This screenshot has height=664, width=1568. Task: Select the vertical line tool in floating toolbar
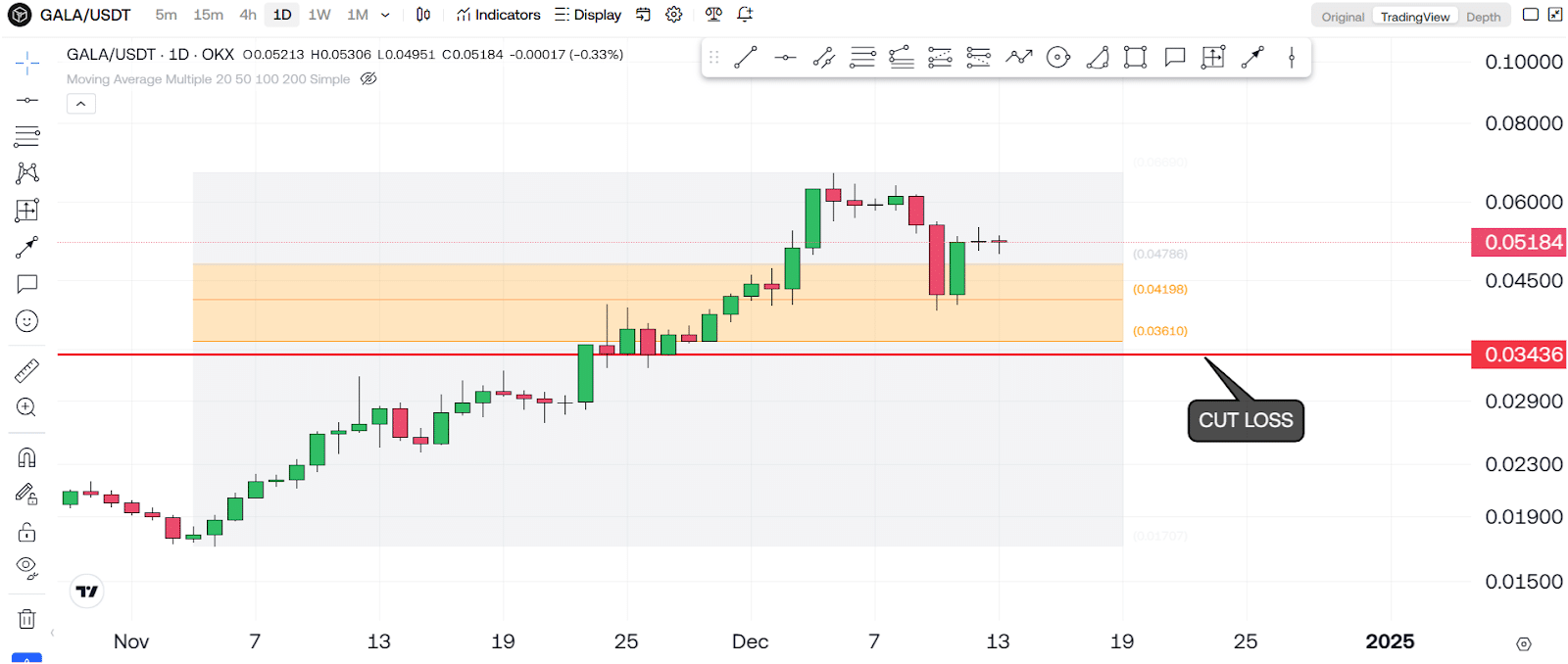[1292, 58]
